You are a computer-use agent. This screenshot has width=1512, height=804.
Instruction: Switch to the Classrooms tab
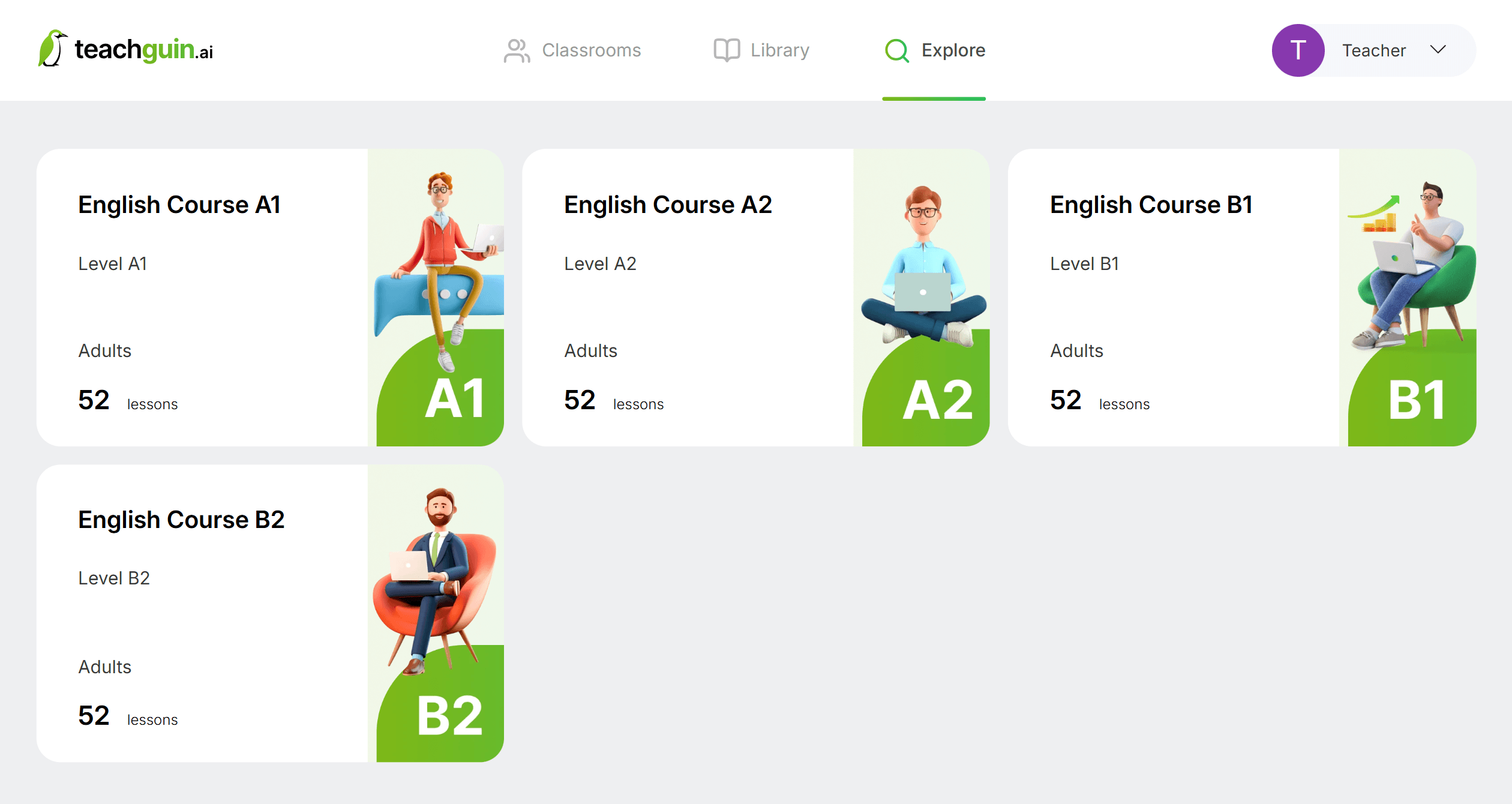click(591, 50)
